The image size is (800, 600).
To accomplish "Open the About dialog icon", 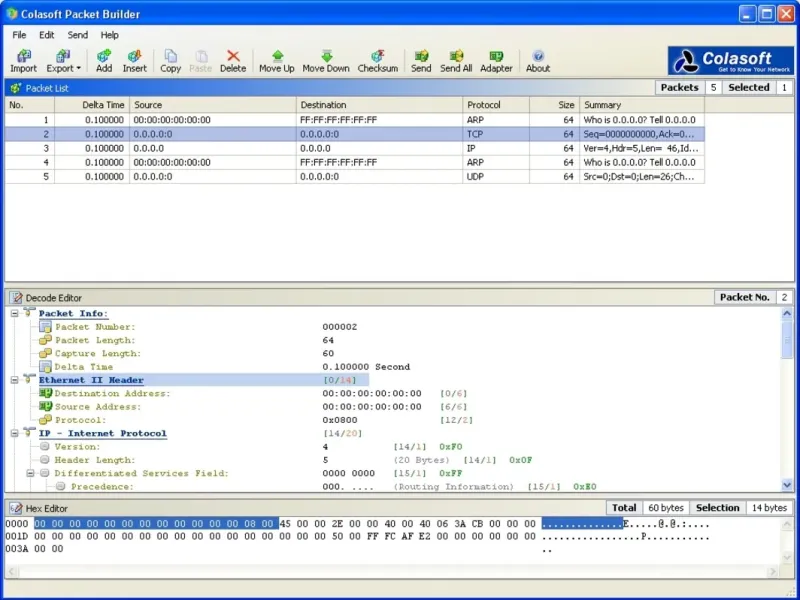I will (538, 60).
